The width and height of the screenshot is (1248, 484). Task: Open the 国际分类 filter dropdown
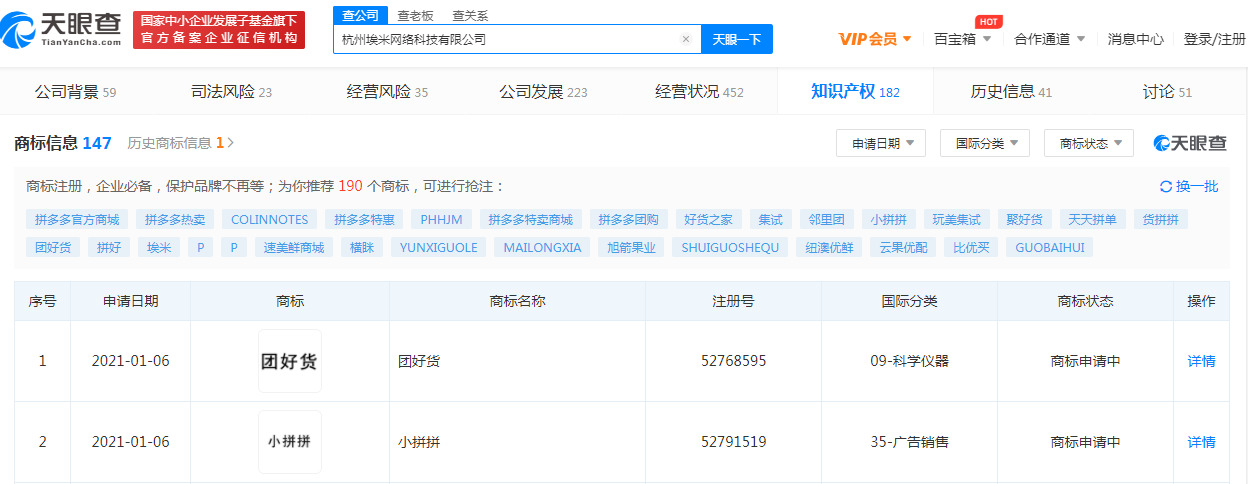pyautogui.click(x=985, y=143)
